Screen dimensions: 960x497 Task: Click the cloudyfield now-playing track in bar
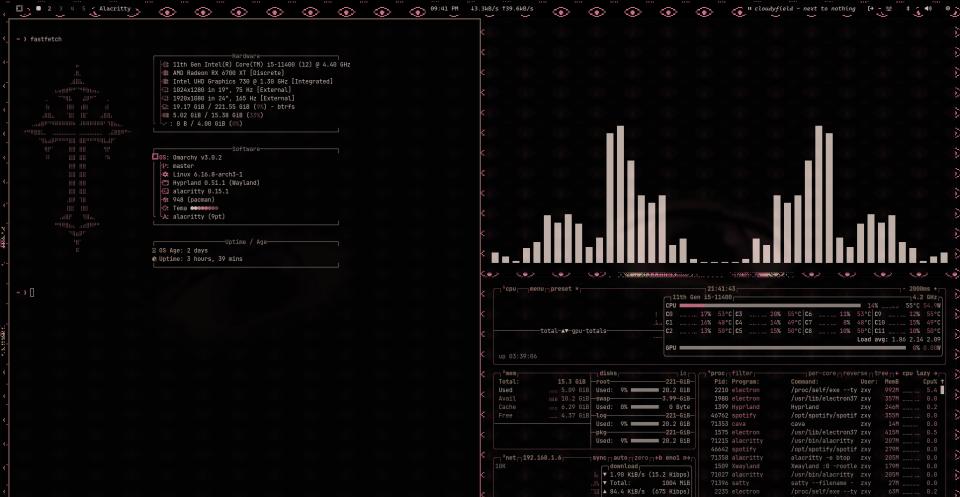(804, 9)
